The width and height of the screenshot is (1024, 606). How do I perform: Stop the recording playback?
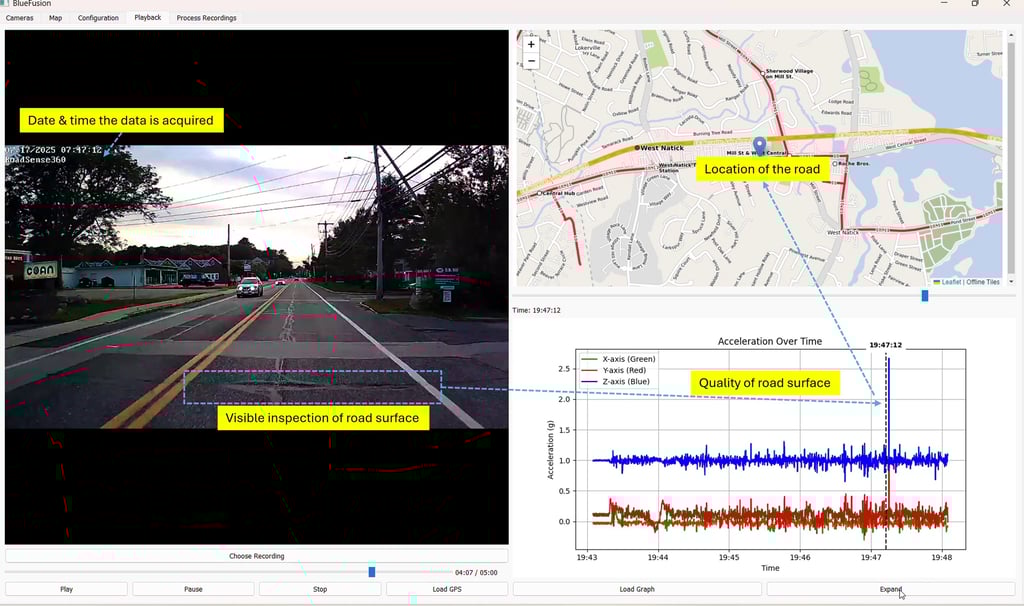point(320,589)
